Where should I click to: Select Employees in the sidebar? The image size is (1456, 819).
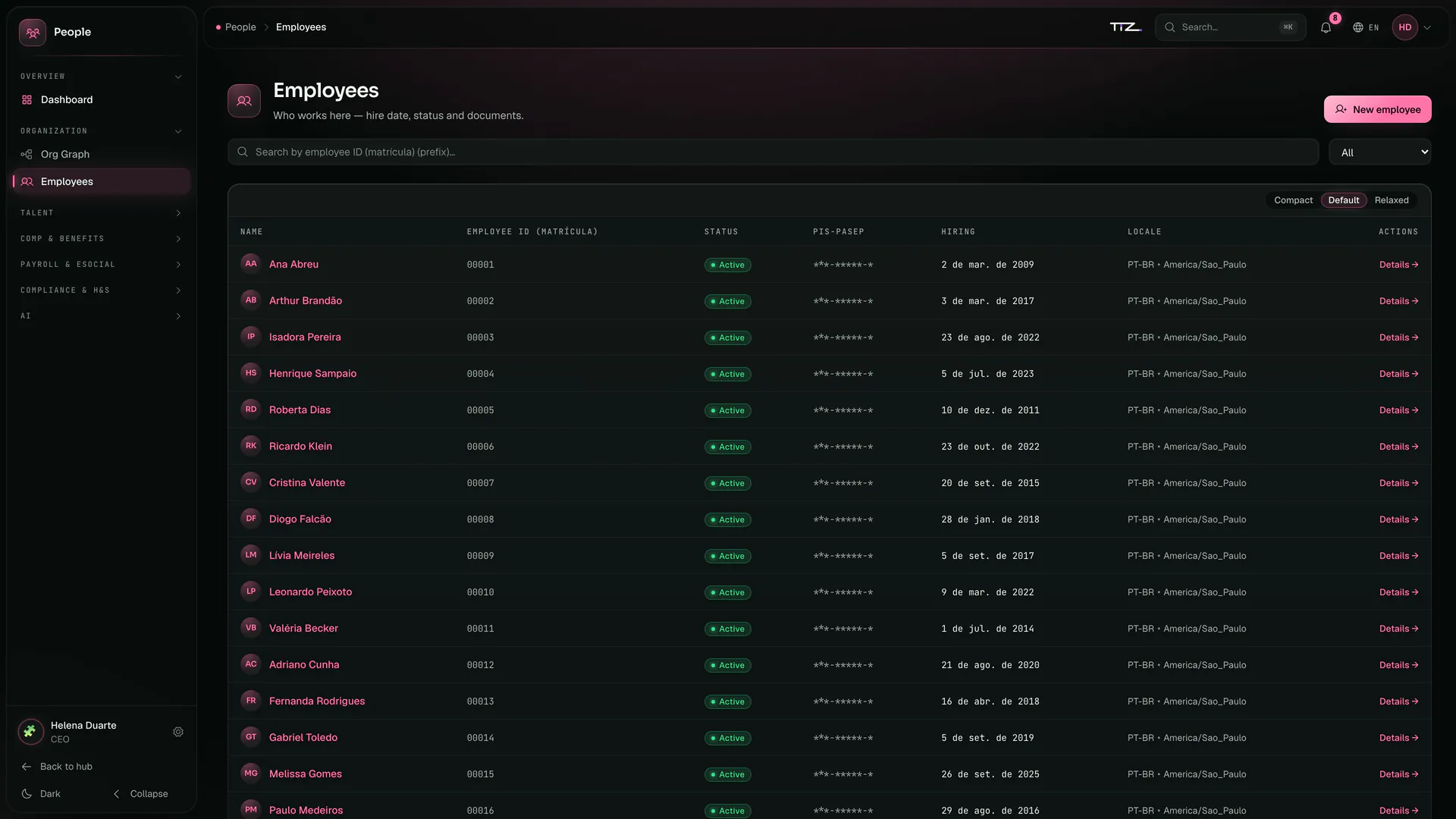coord(101,182)
